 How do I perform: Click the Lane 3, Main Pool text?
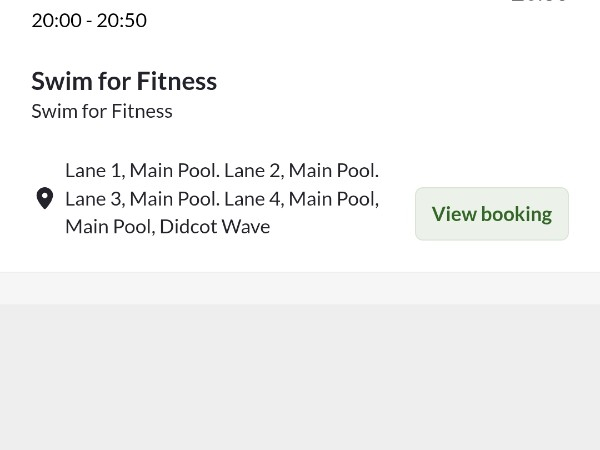(140, 198)
